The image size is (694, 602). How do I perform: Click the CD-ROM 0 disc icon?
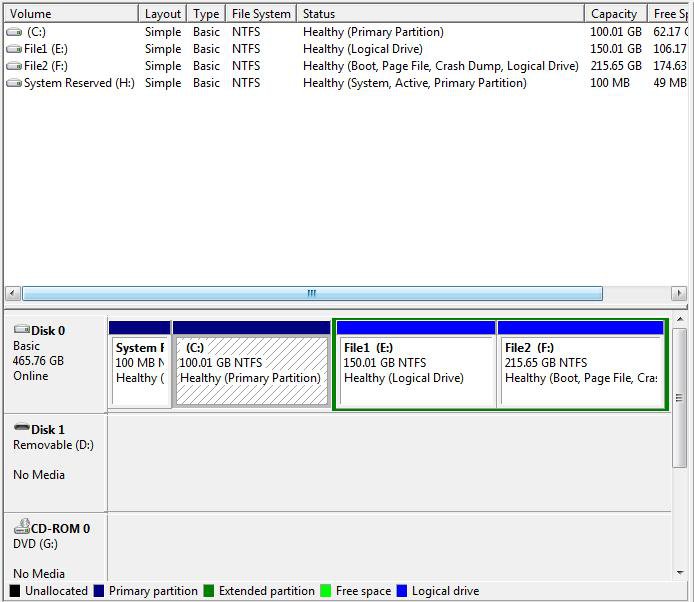click(x=21, y=528)
